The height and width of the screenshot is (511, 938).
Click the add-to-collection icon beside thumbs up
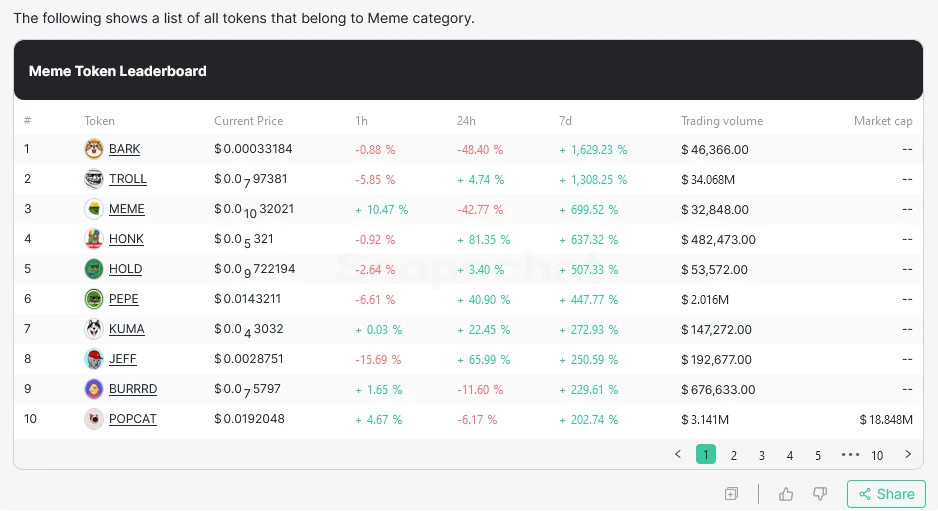click(x=732, y=494)
